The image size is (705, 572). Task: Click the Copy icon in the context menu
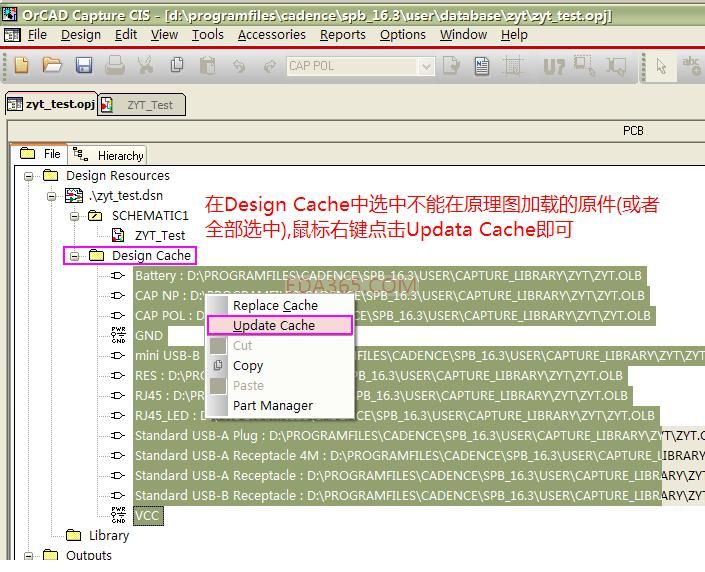click(218, 365)
